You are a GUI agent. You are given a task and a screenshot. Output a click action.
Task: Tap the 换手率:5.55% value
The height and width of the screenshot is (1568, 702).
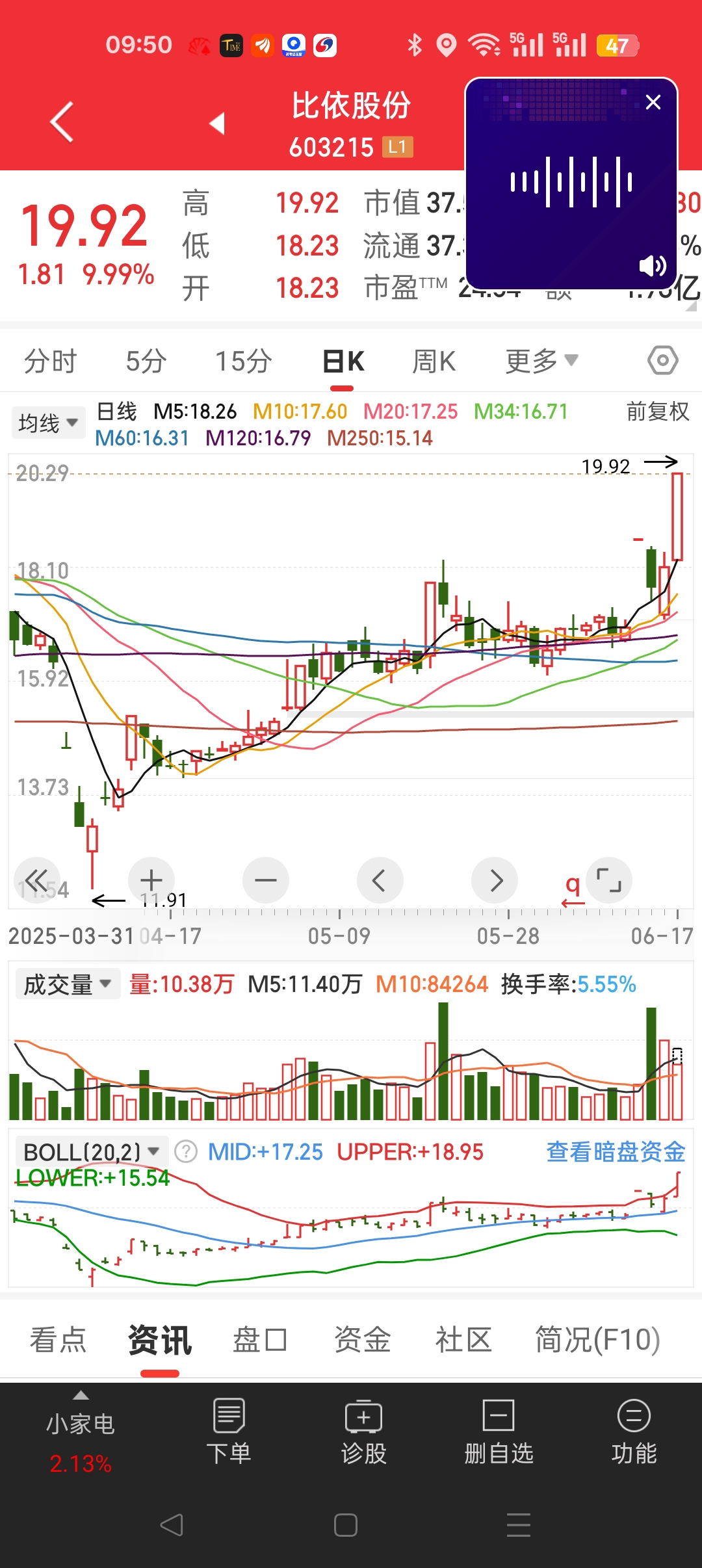[x=568, y=984]
